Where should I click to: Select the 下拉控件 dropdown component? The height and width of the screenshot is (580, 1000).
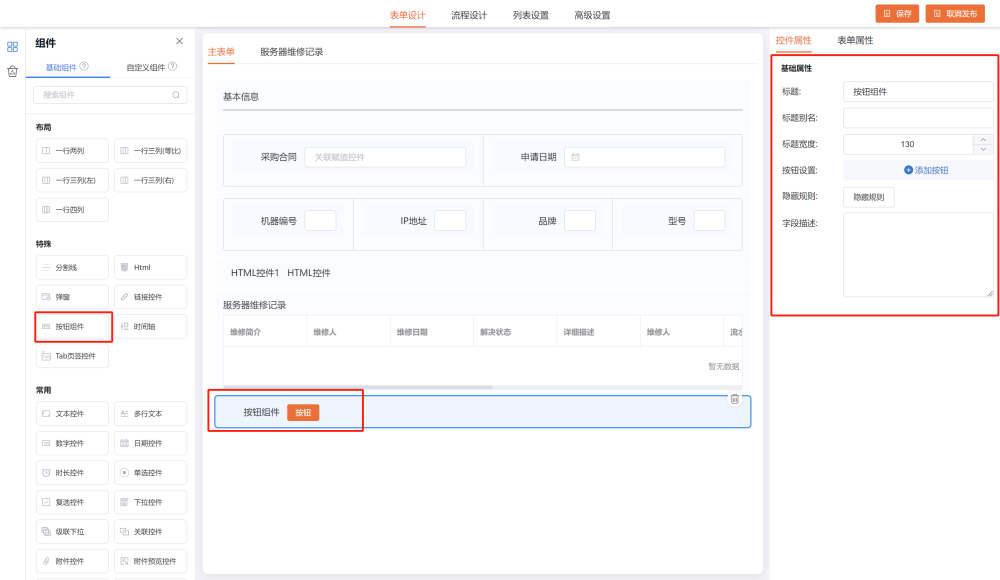(150, 502)
